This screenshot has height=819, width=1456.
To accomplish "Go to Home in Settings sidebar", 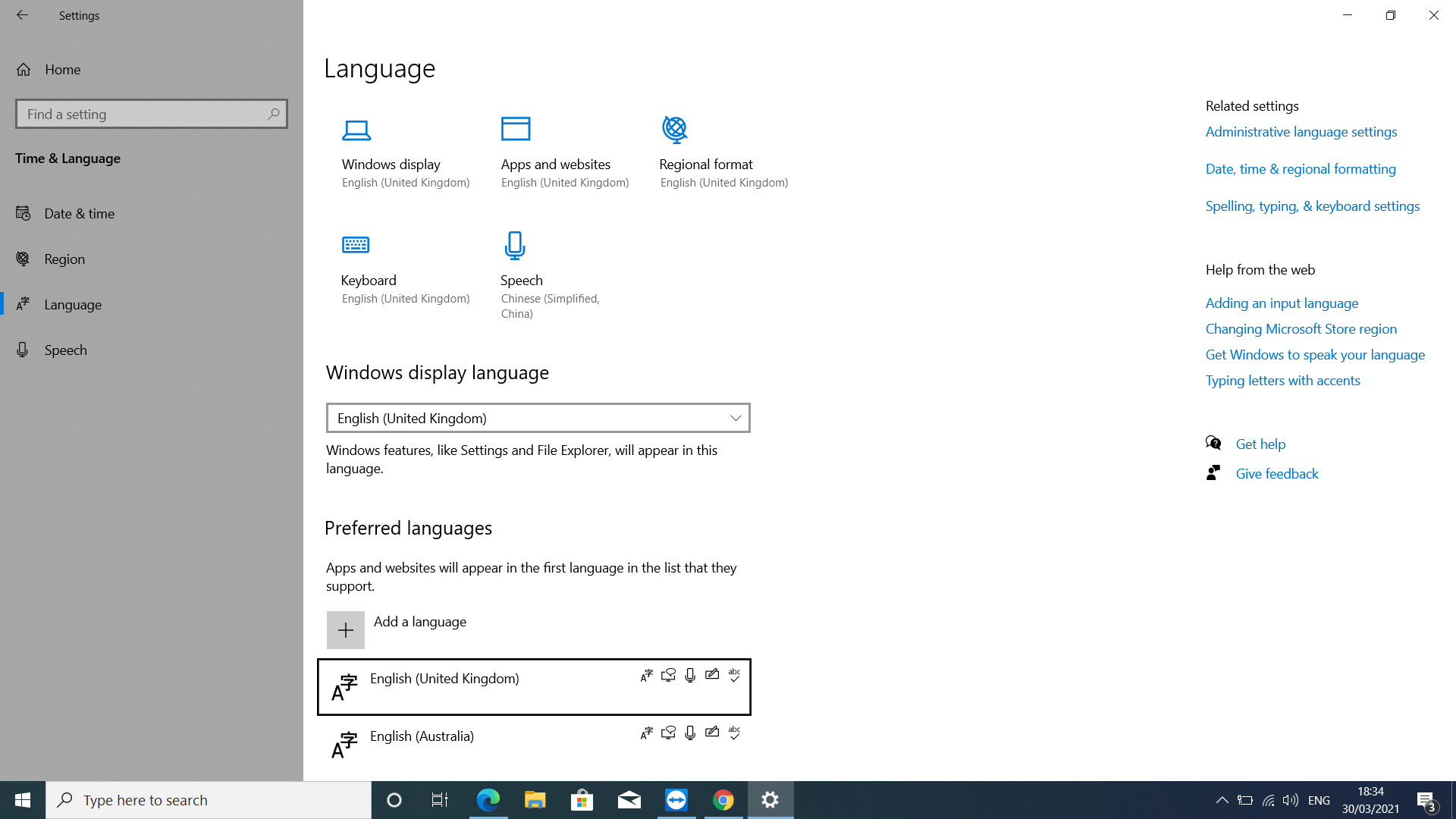I will coord(152,70).
